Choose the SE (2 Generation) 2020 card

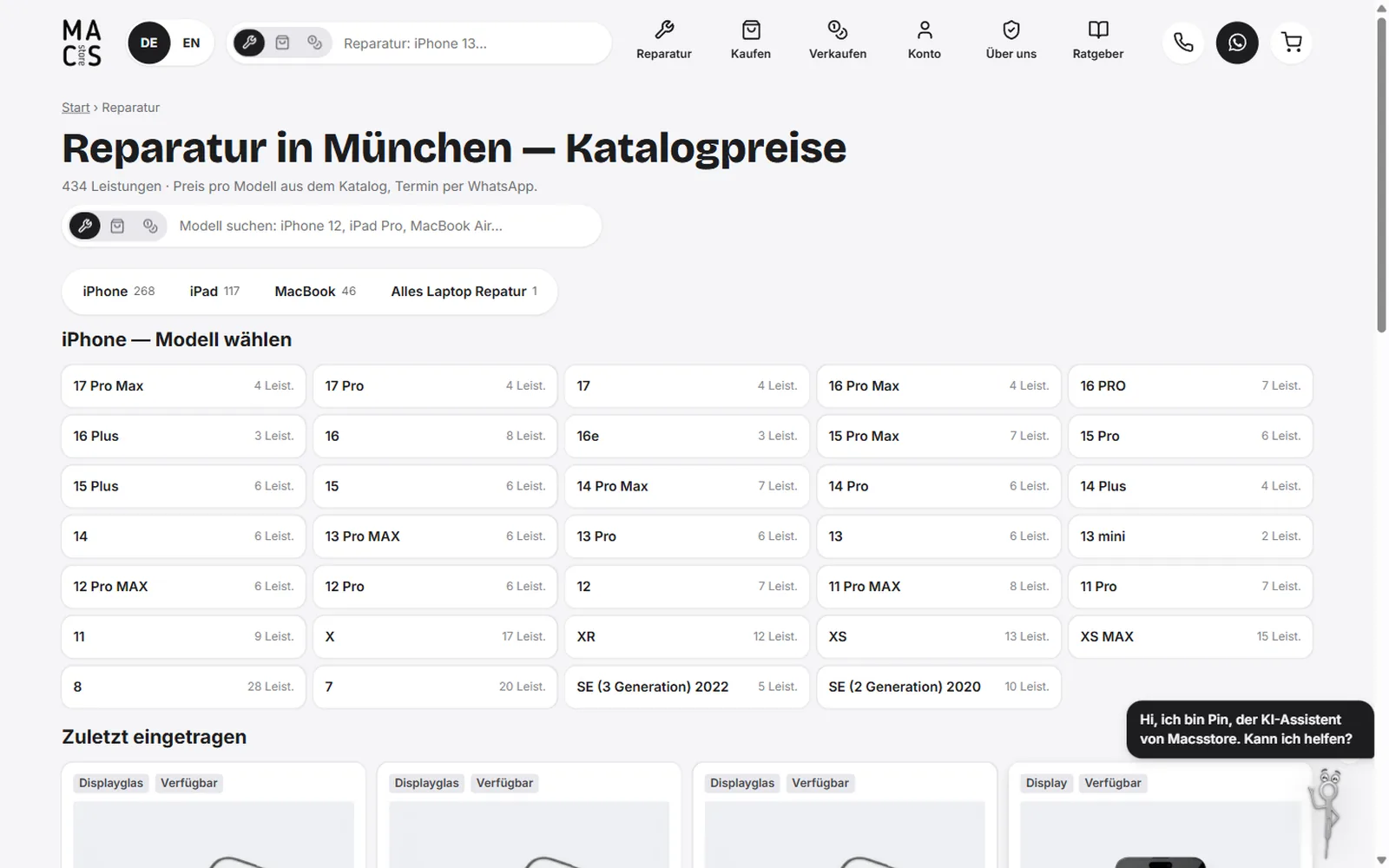938,687
